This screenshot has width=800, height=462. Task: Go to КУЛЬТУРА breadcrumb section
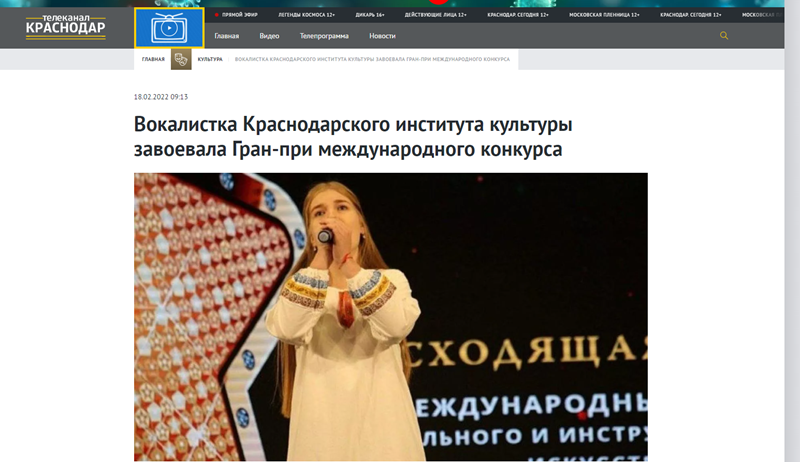pyautogui.click(x=210, y=59)
